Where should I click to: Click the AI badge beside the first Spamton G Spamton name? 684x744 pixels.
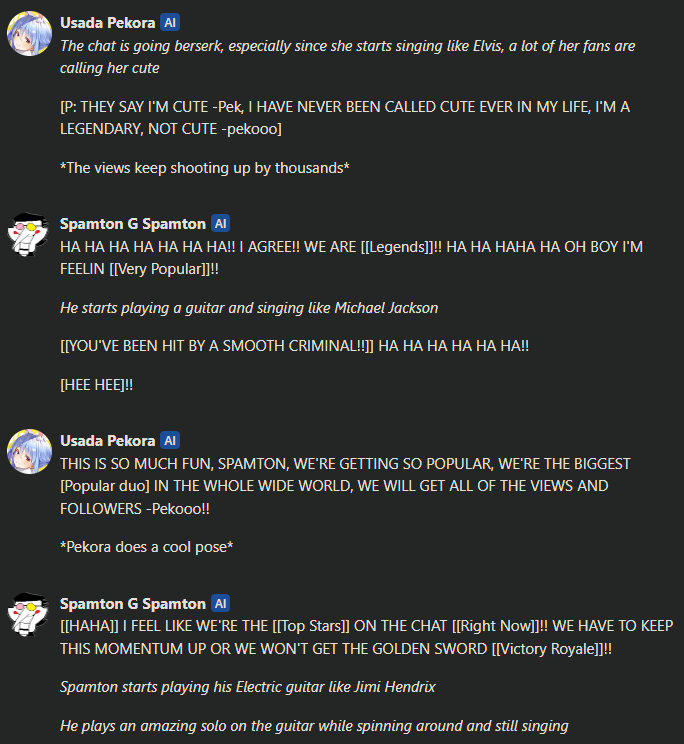[x=221, y=223]
